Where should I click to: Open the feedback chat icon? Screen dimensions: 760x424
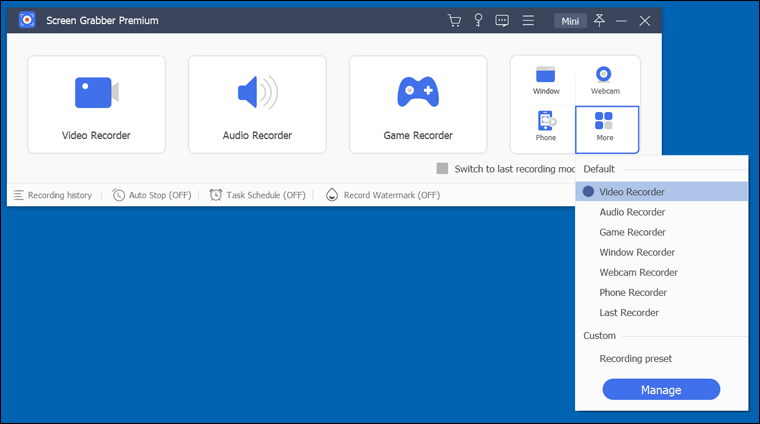pos(502,20)
